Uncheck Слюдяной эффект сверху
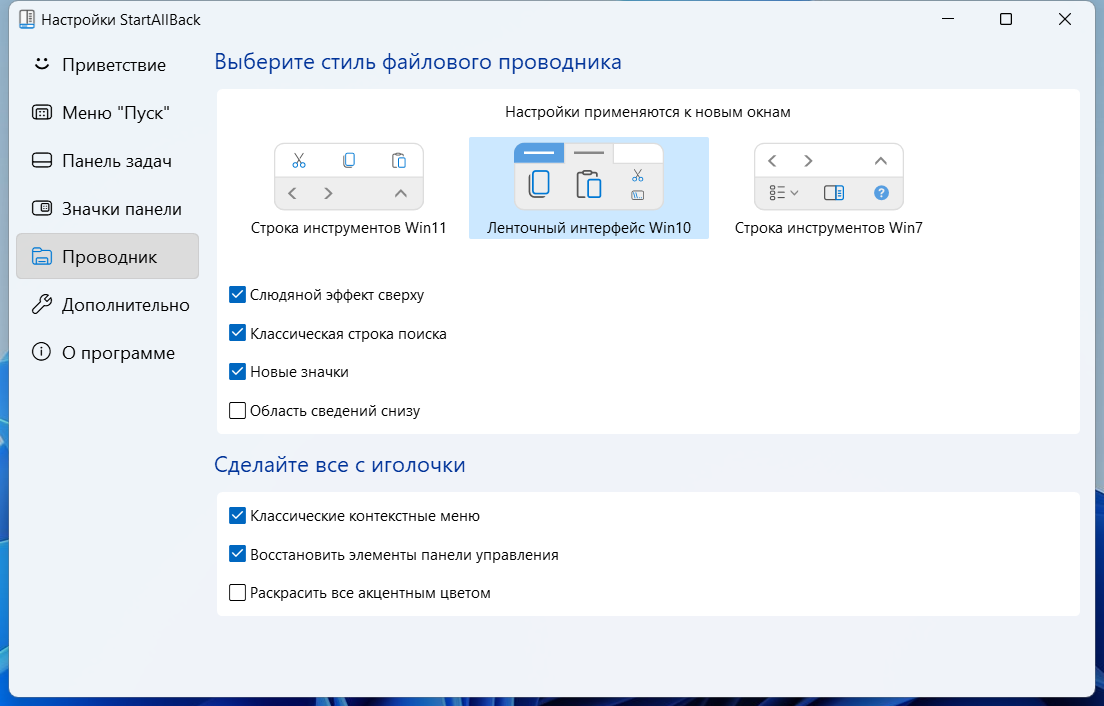 pyautogui.click(x=237, y=294)
